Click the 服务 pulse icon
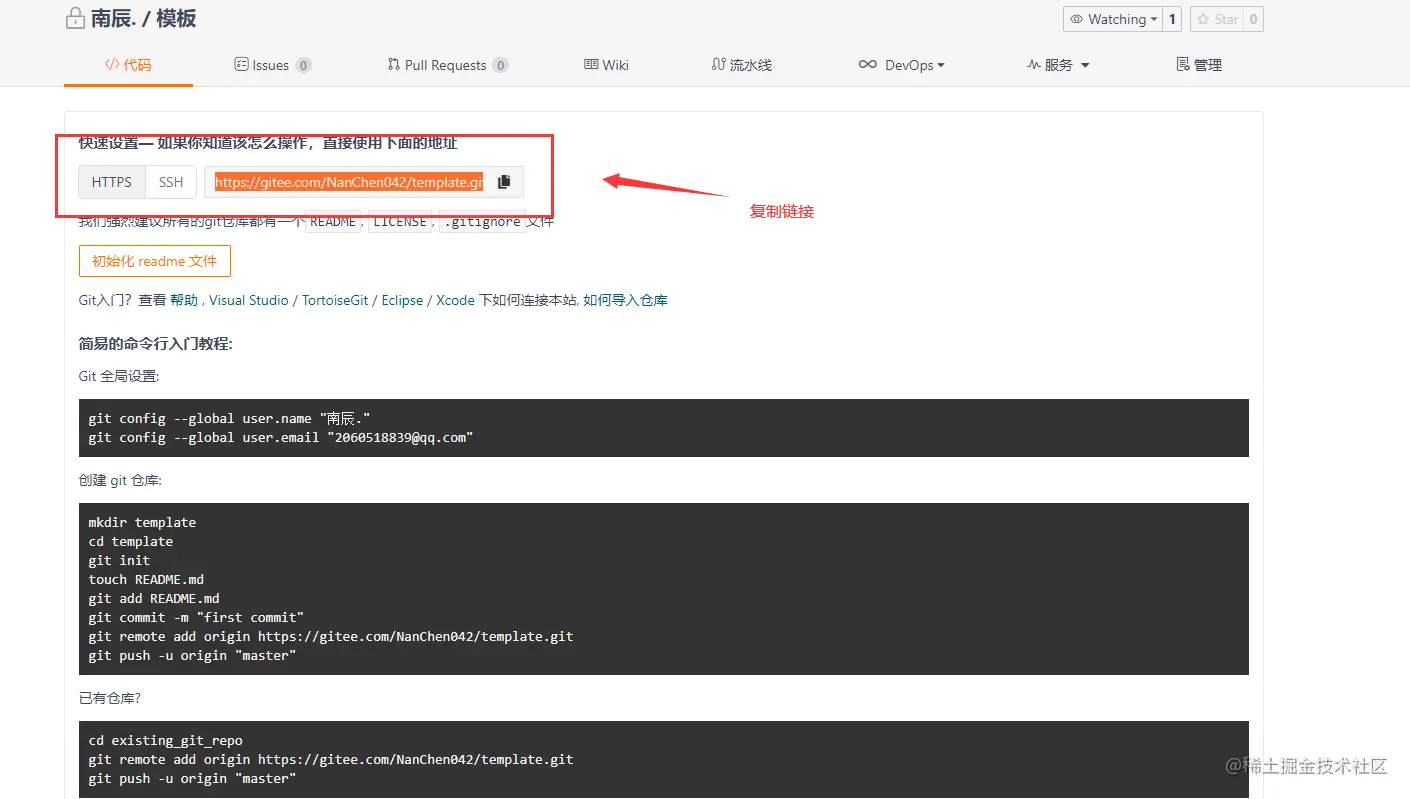This screenshot has height=799, width=1410. tap(1034, 65)
